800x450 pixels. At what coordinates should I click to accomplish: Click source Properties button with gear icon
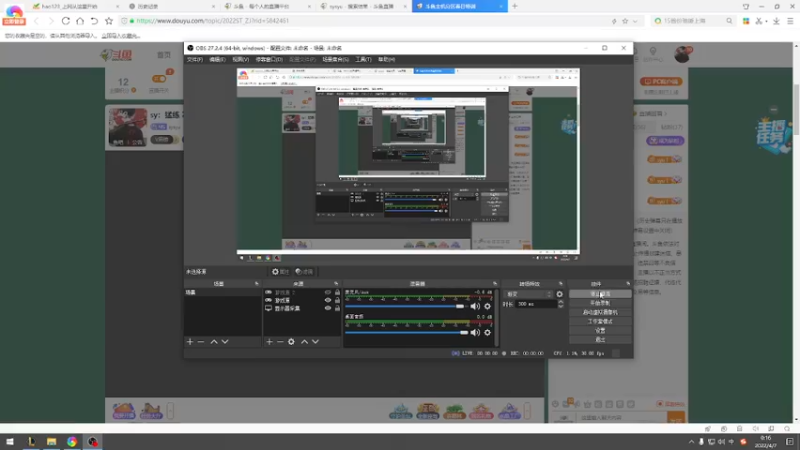tap(280, 272)
